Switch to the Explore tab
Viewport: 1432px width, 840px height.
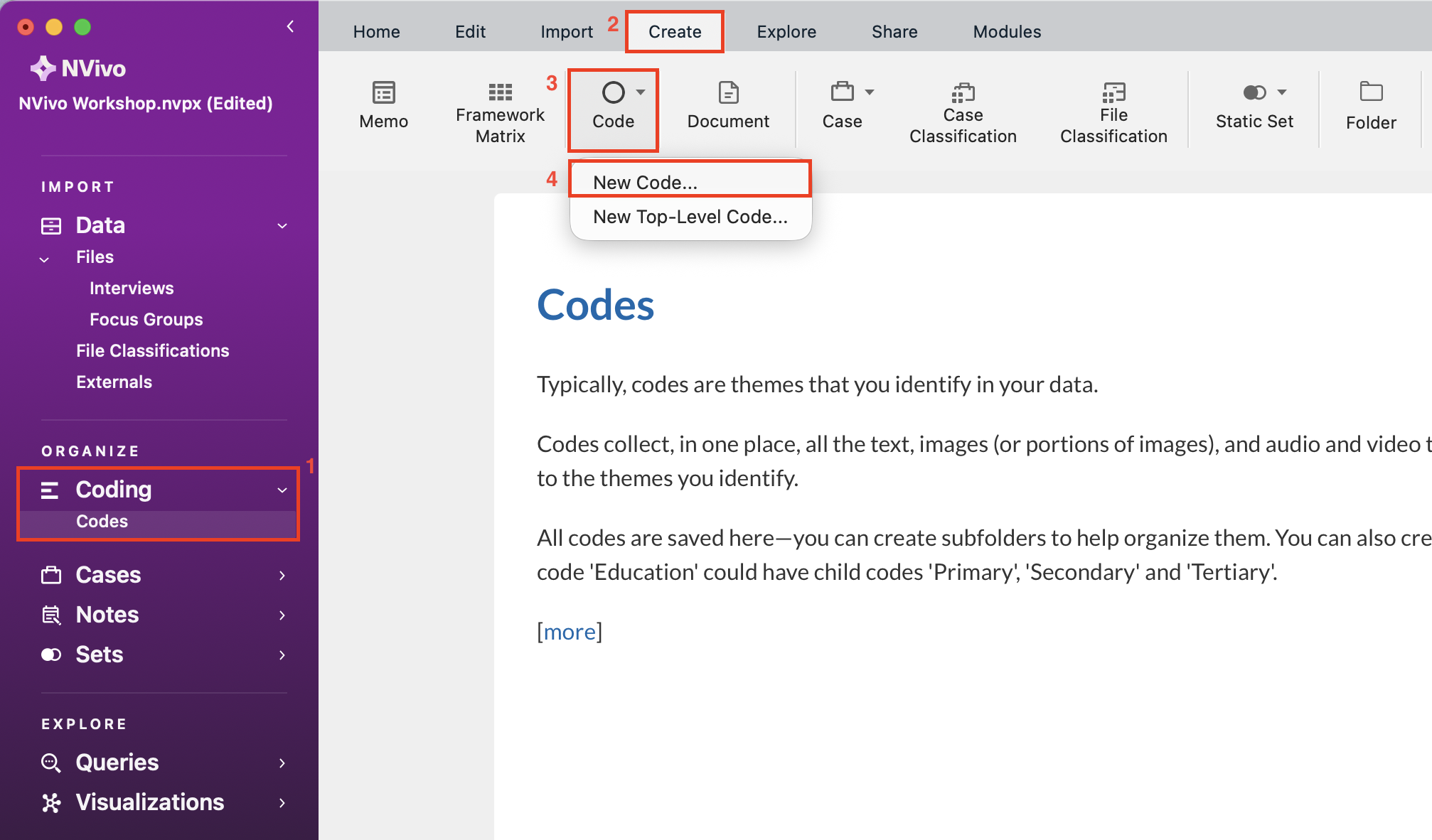coord(786,32)
